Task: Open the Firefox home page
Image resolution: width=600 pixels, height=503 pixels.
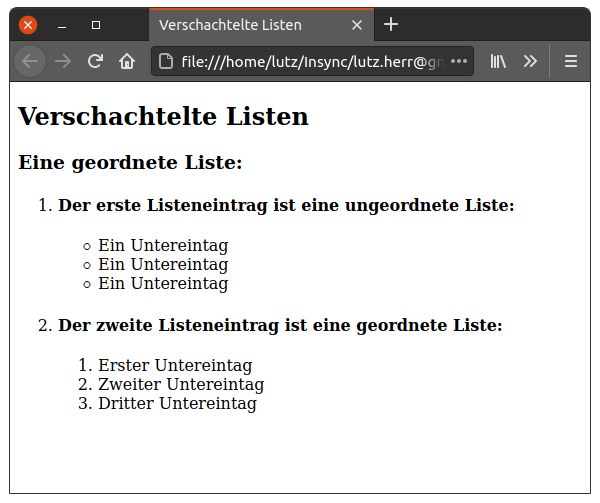Action: pos(127,61)
